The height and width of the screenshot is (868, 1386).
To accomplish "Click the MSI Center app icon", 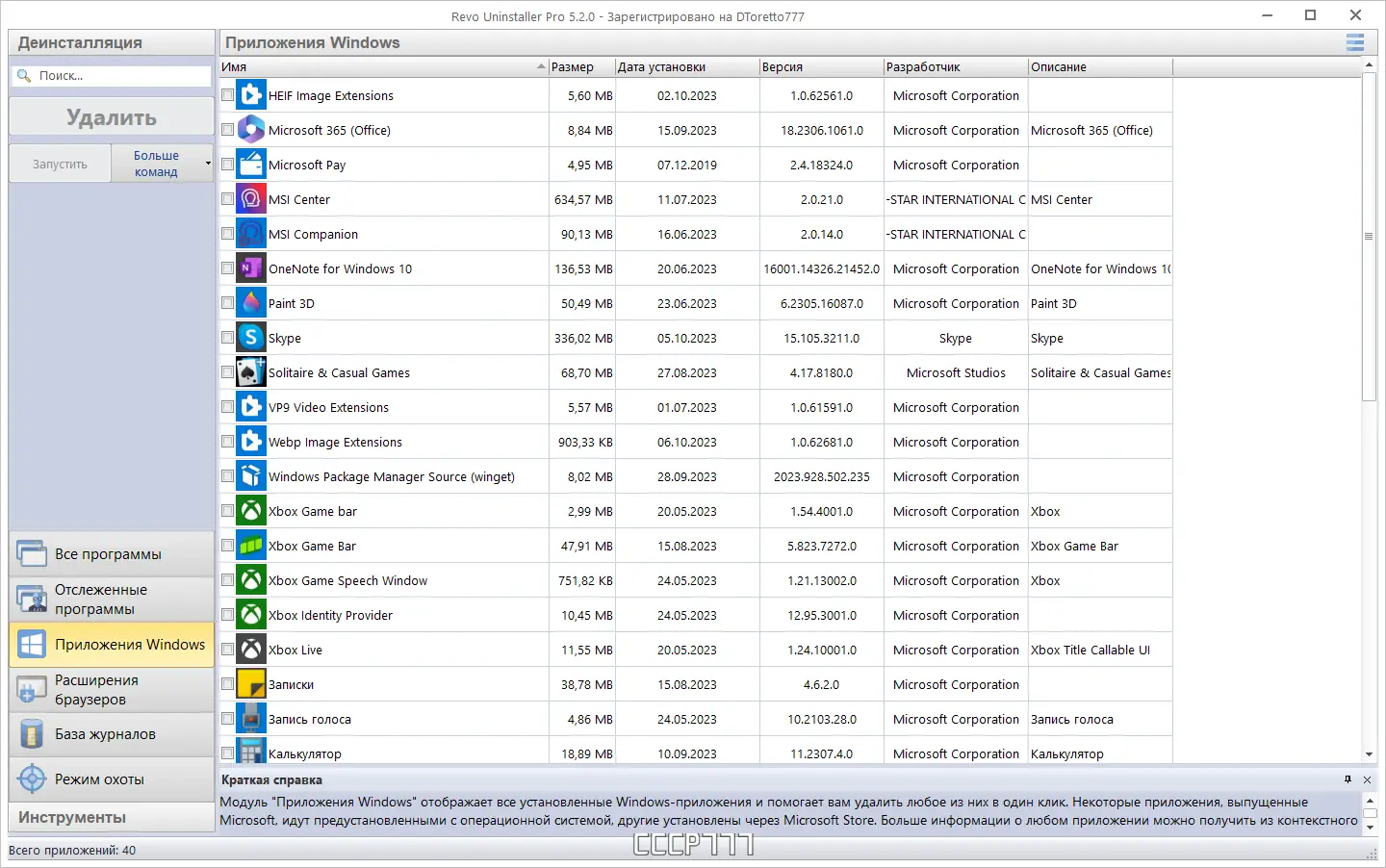I will 251,199.
